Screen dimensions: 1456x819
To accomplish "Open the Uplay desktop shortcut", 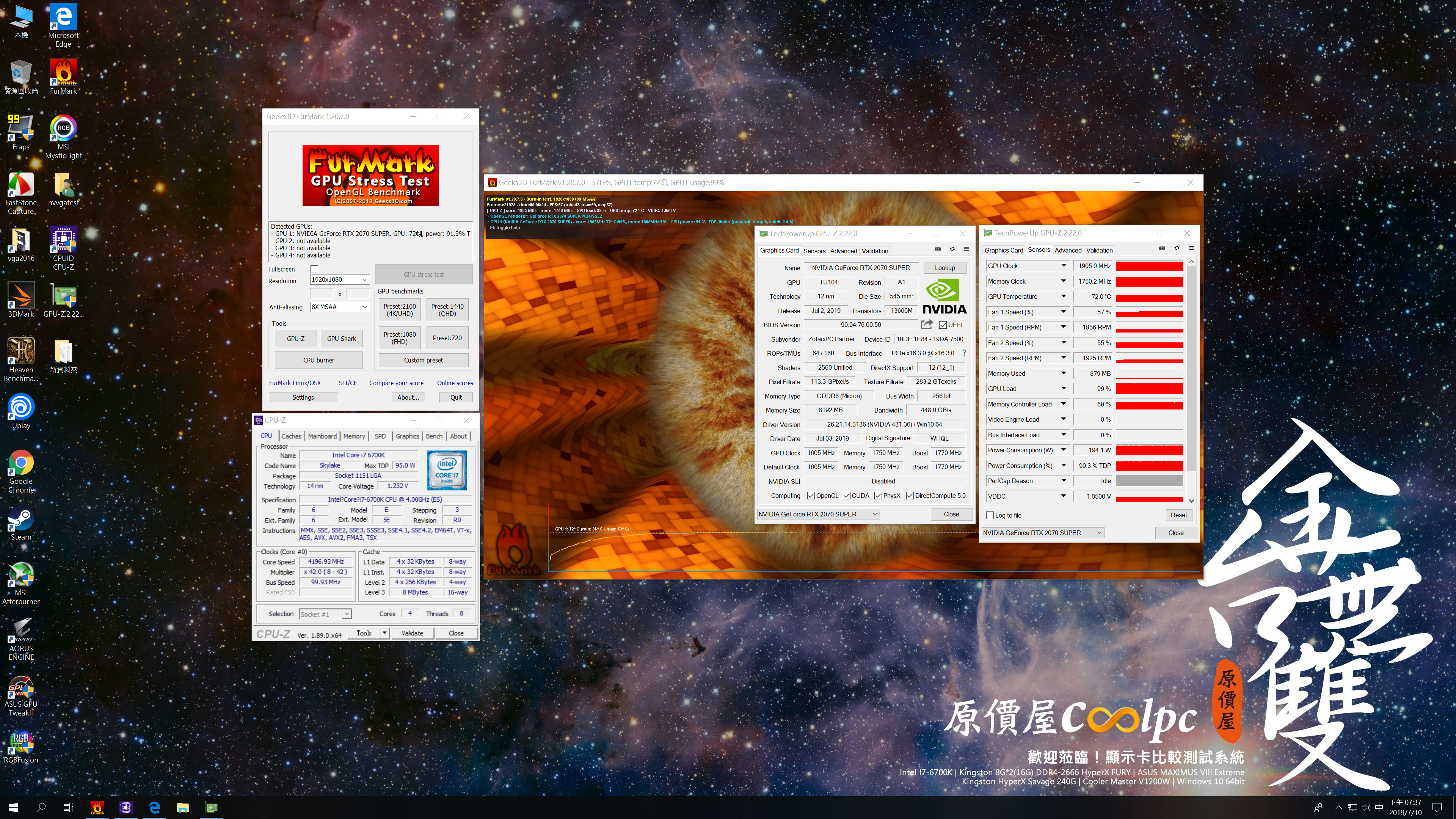I will coord(21,411).
